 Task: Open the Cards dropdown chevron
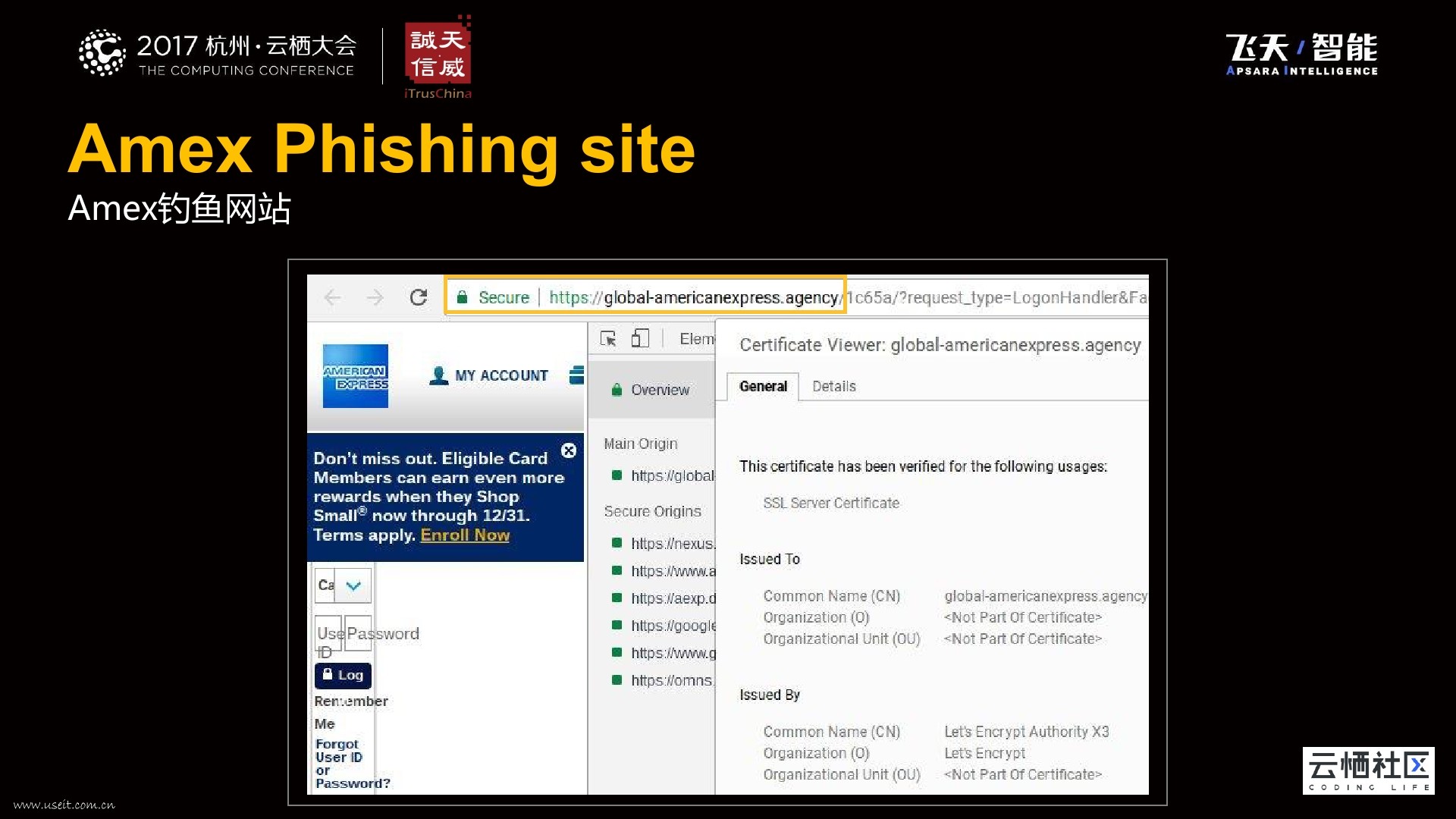(353, 585)
